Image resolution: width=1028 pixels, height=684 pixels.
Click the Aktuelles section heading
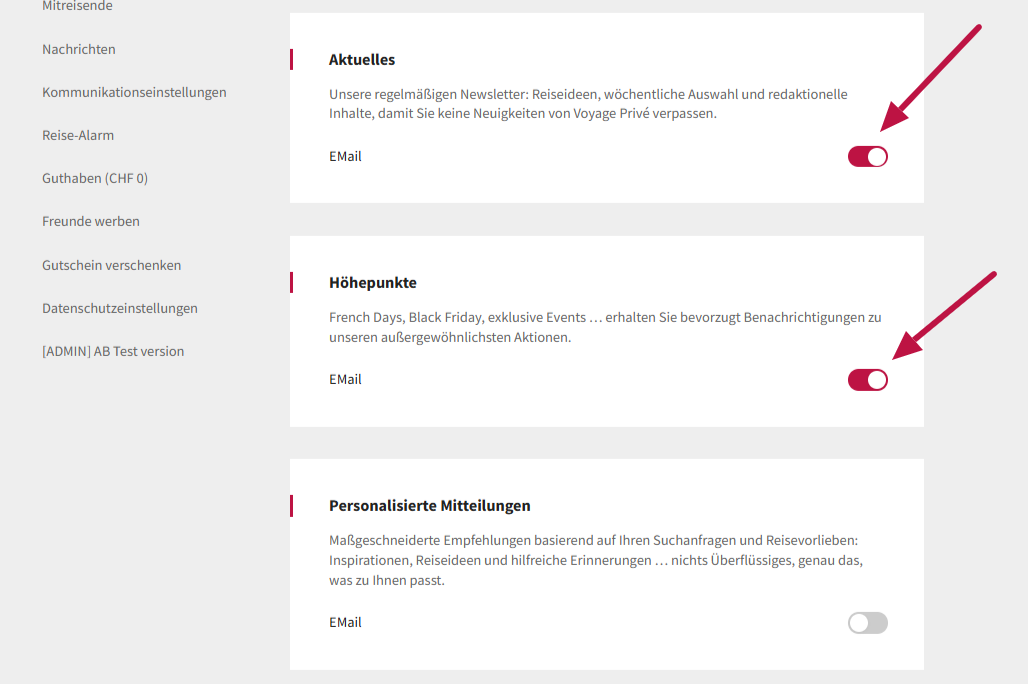click(362, 60)
